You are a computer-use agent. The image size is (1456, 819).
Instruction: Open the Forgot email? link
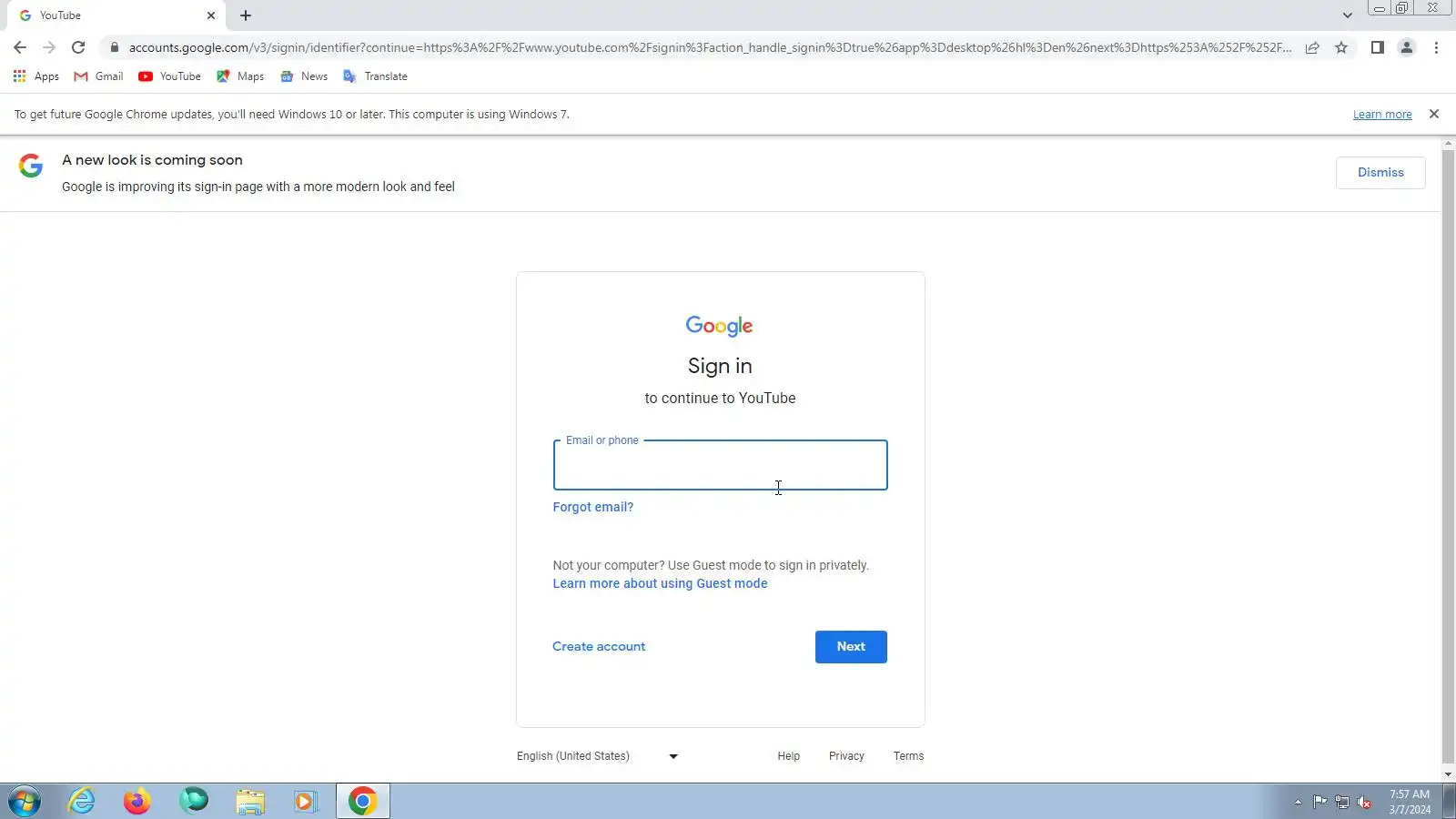[x=593, y=507]
